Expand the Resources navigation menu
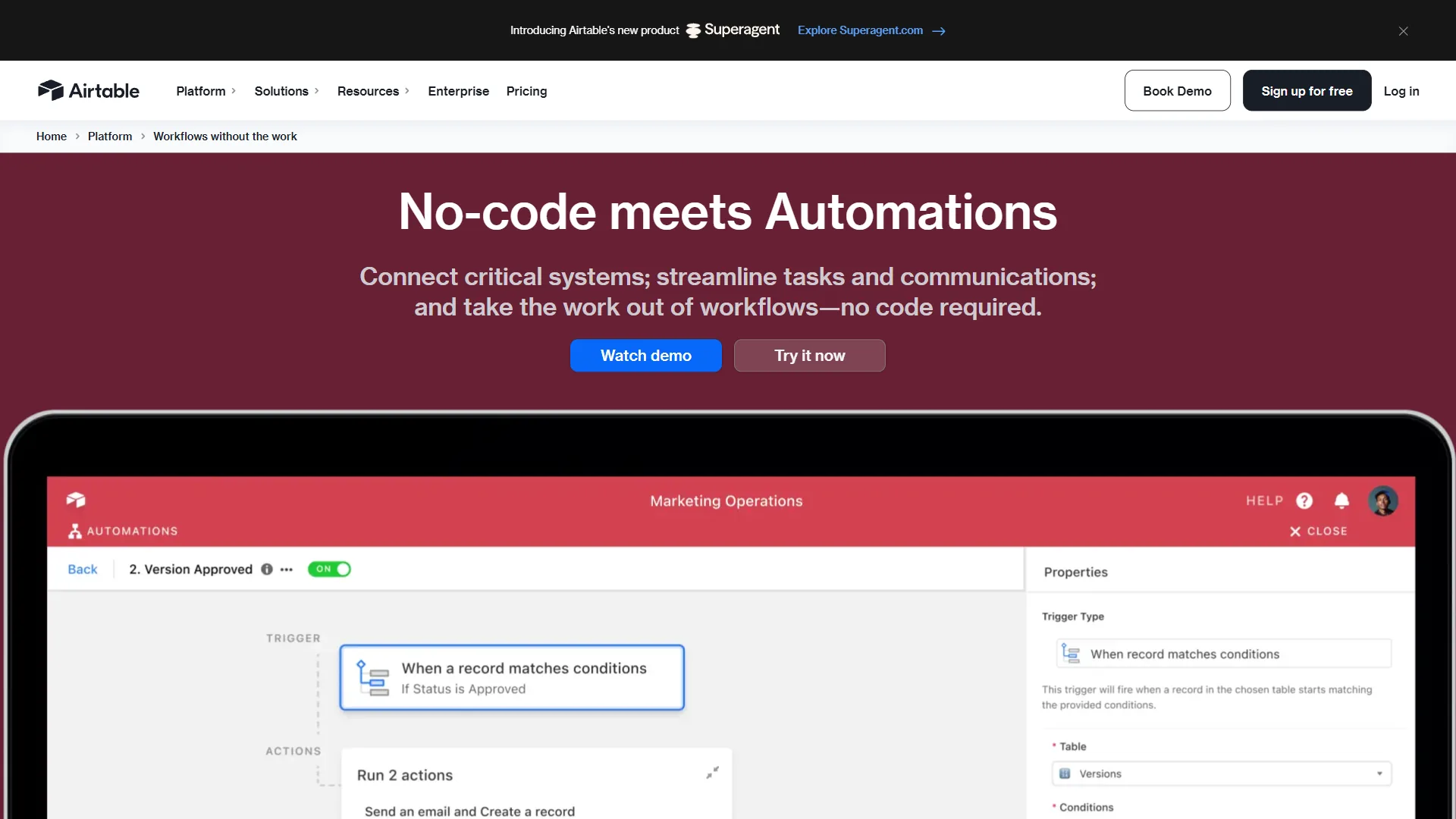Viewport: 1456px width, 819px height. [x=373, y=91]
